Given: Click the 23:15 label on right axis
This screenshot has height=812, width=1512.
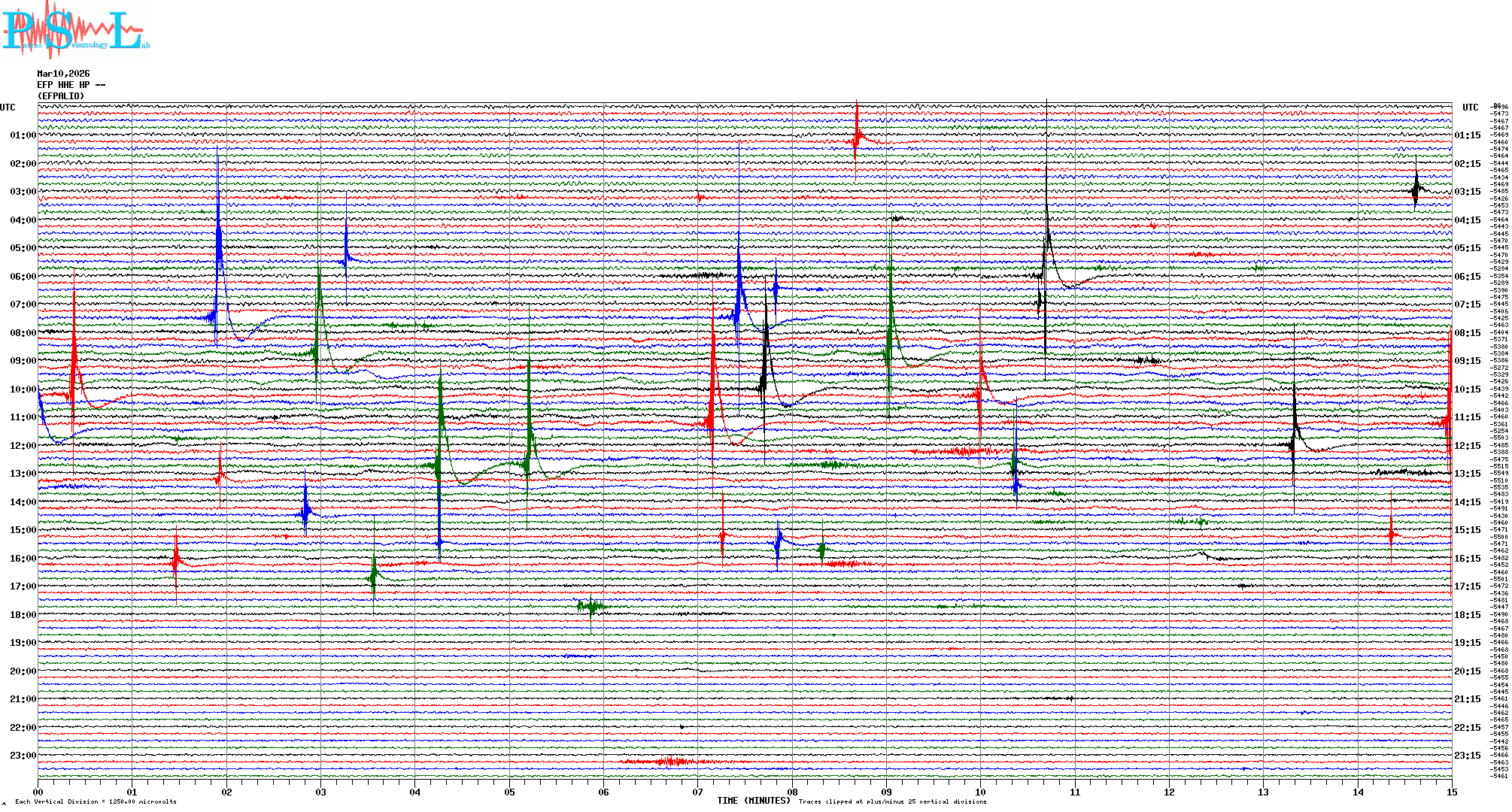Looking at the screenshot, I should coord(1467,756).
